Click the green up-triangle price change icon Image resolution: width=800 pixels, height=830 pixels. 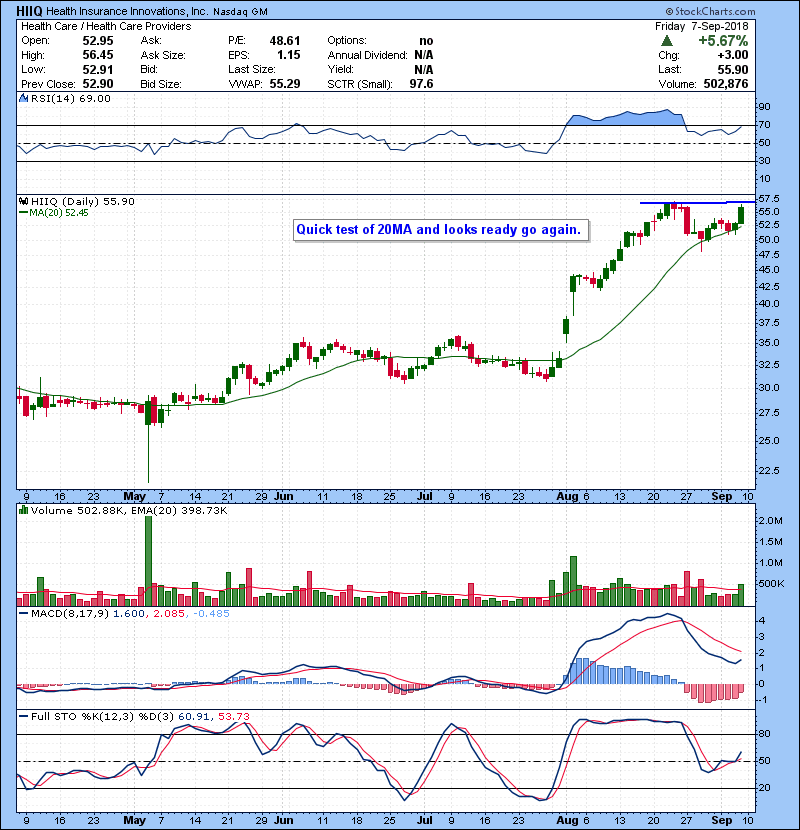(667, 41)
